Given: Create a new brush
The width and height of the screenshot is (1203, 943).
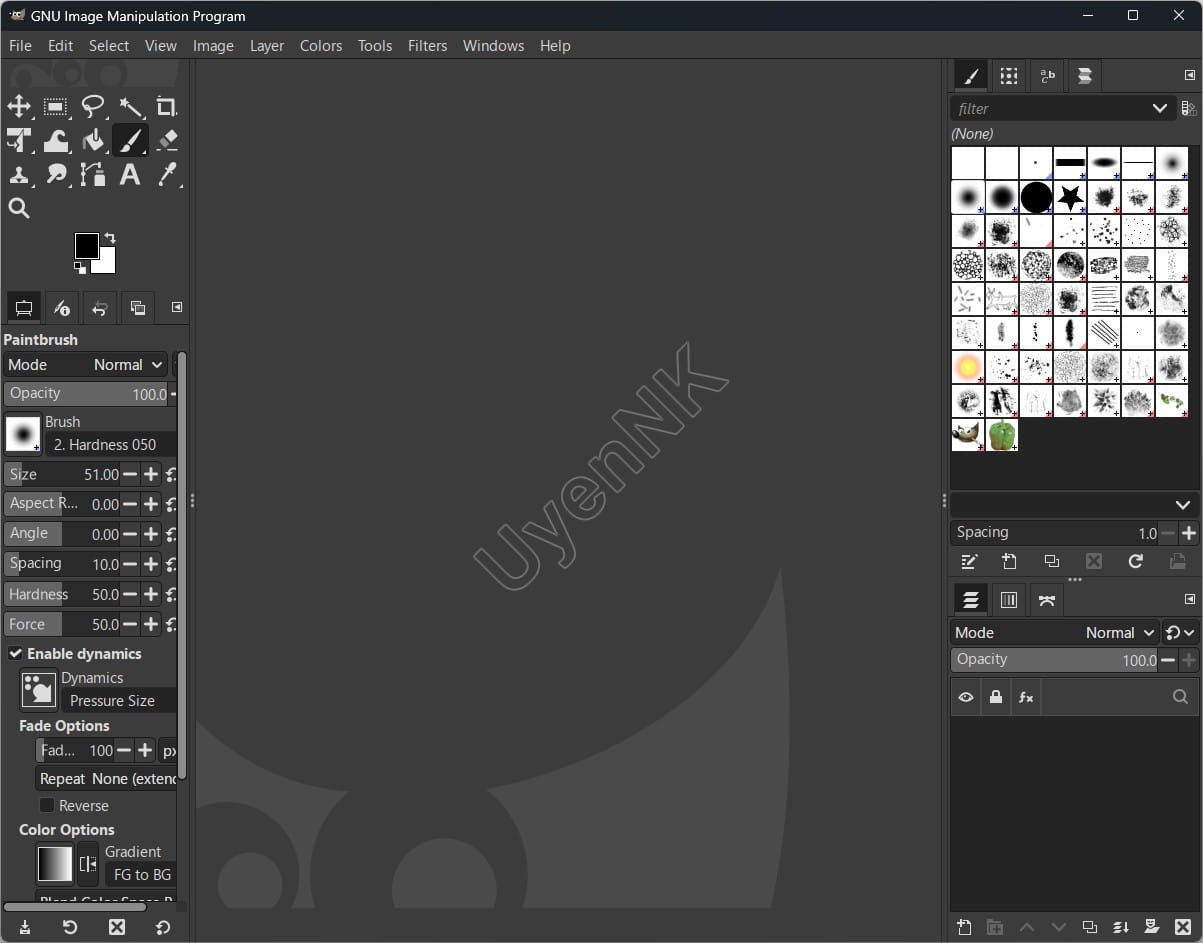Looking at the screenshot, I should [1009, 562].
